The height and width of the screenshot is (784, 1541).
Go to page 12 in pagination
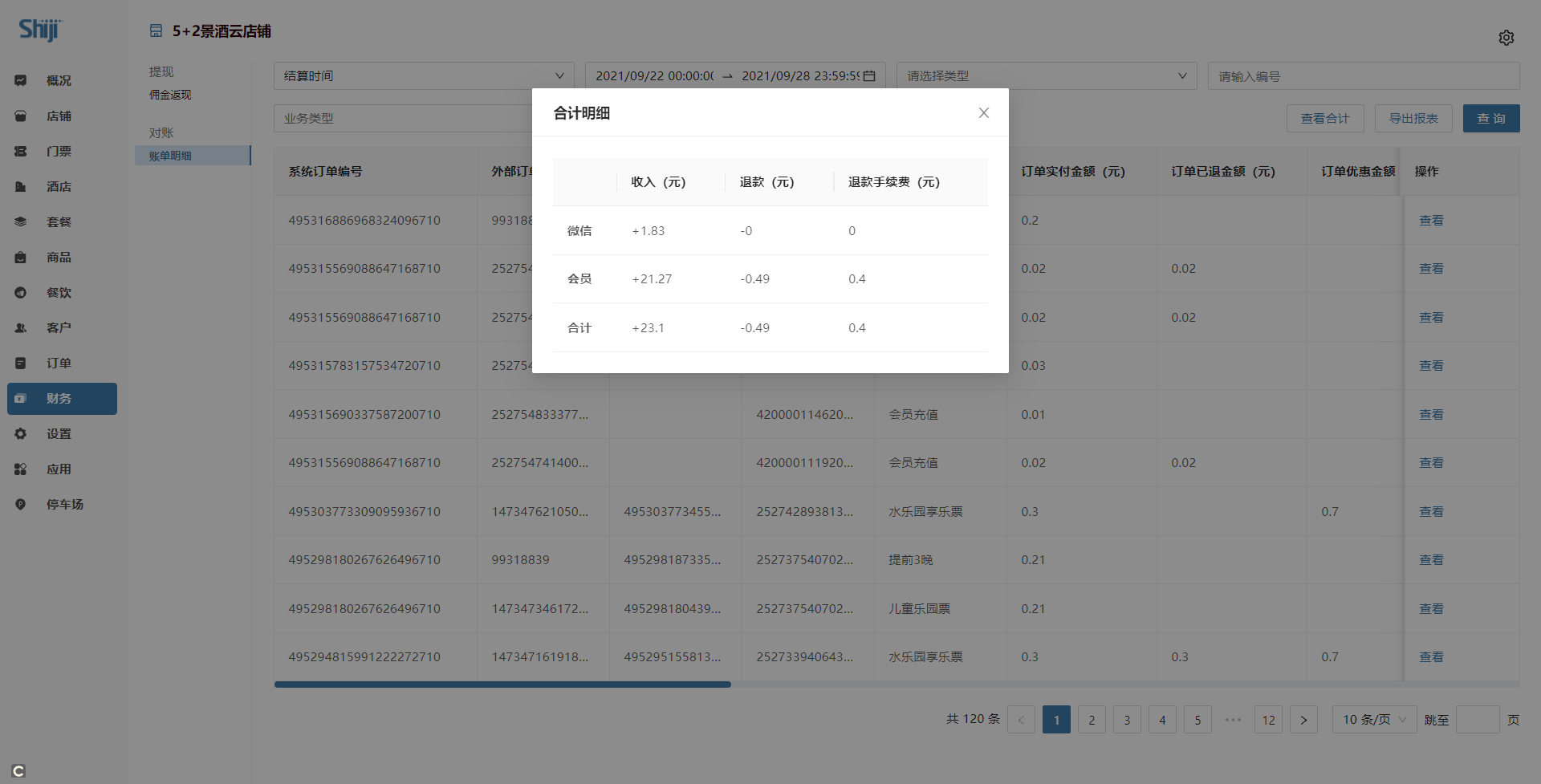coord(1268,720)
